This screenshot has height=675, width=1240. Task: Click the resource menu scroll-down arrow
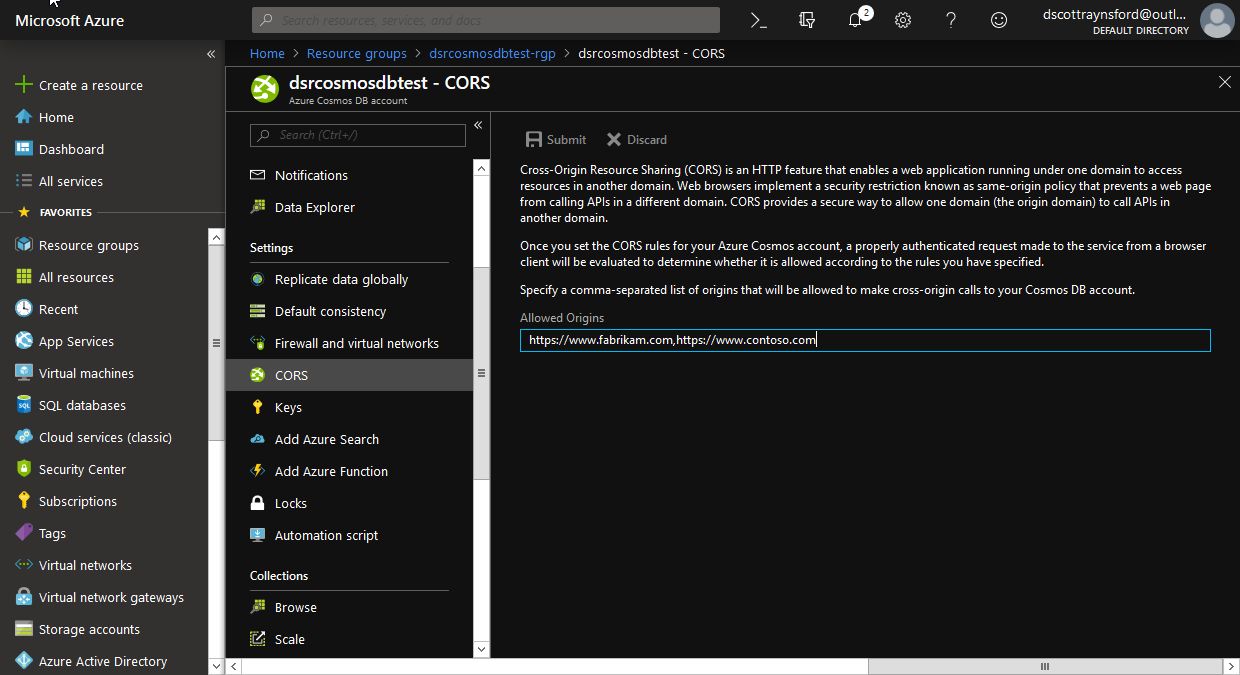[481, 649]
